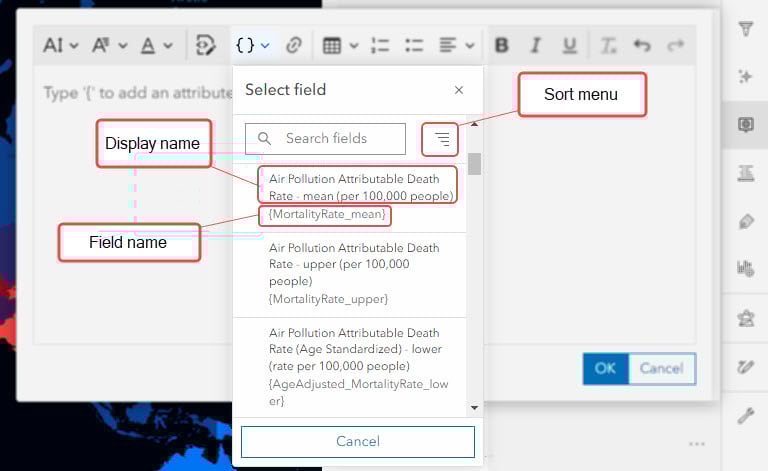Screen dimensions: 768x471
Task: Select the {AgeAdjusted_MortalityRate_lower} field
Action: [x=349, y=367]
